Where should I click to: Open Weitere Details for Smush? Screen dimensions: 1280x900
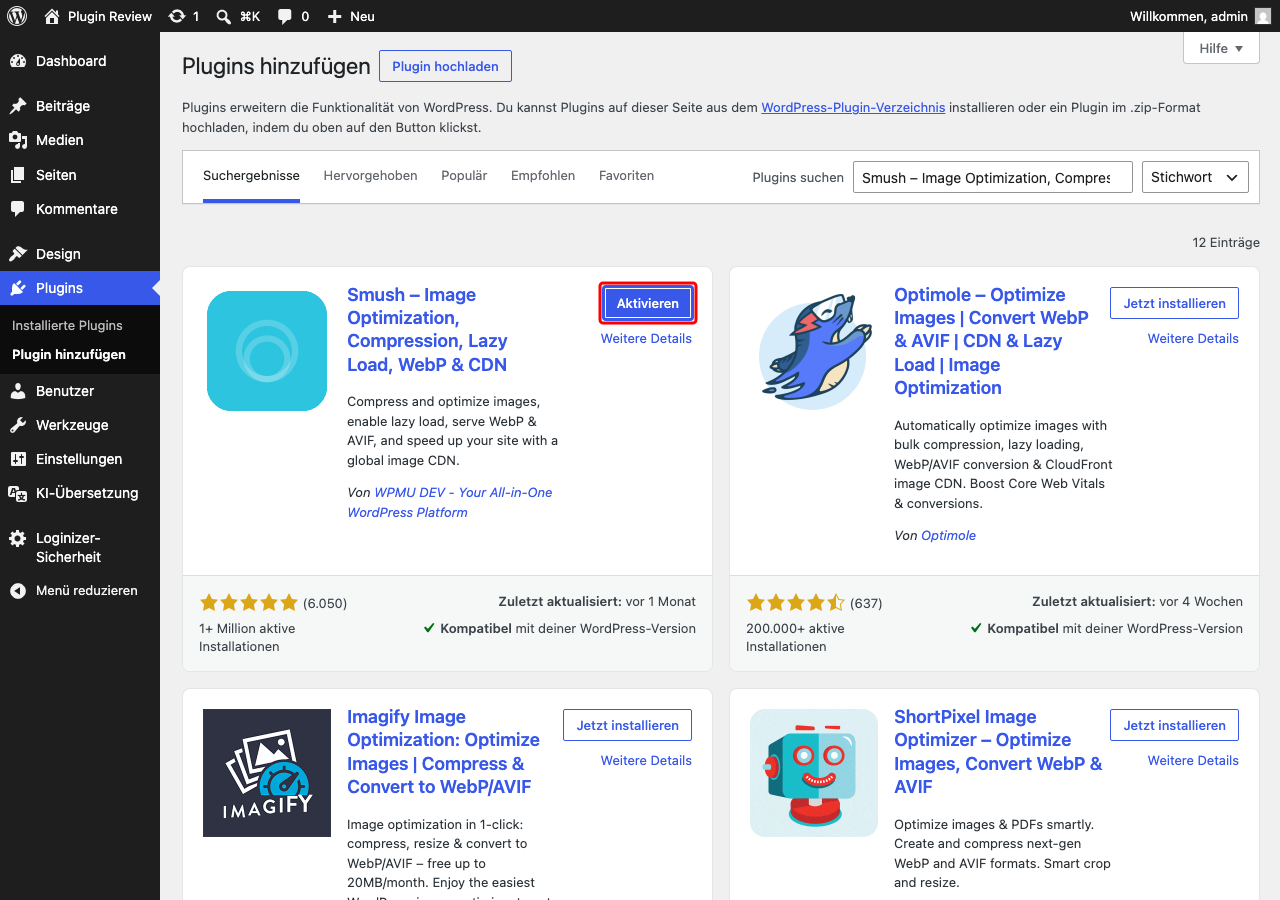(x=646, y=339)
